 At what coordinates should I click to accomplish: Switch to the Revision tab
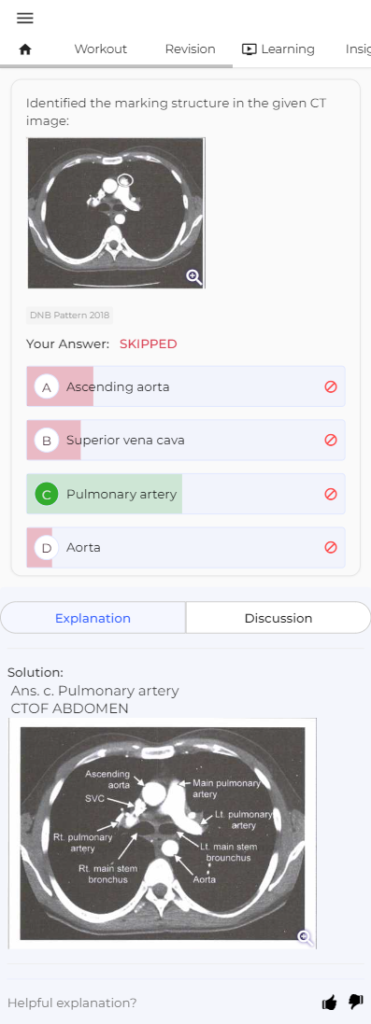click(190, 49)
